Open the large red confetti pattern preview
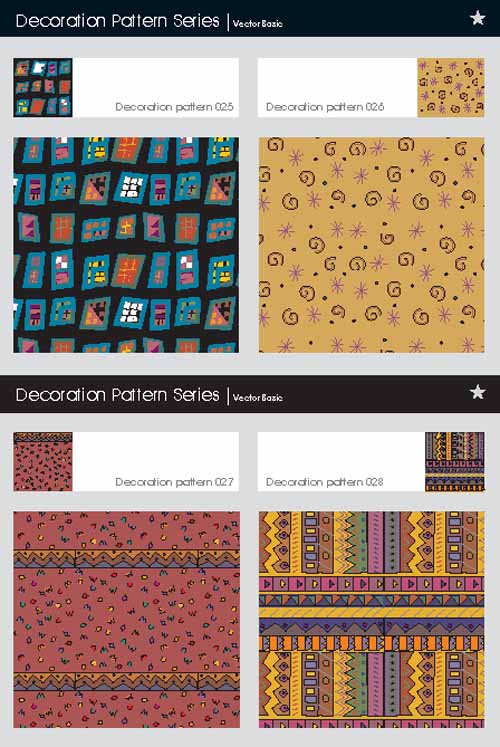The image size is (500, 747). pos(126,619)
